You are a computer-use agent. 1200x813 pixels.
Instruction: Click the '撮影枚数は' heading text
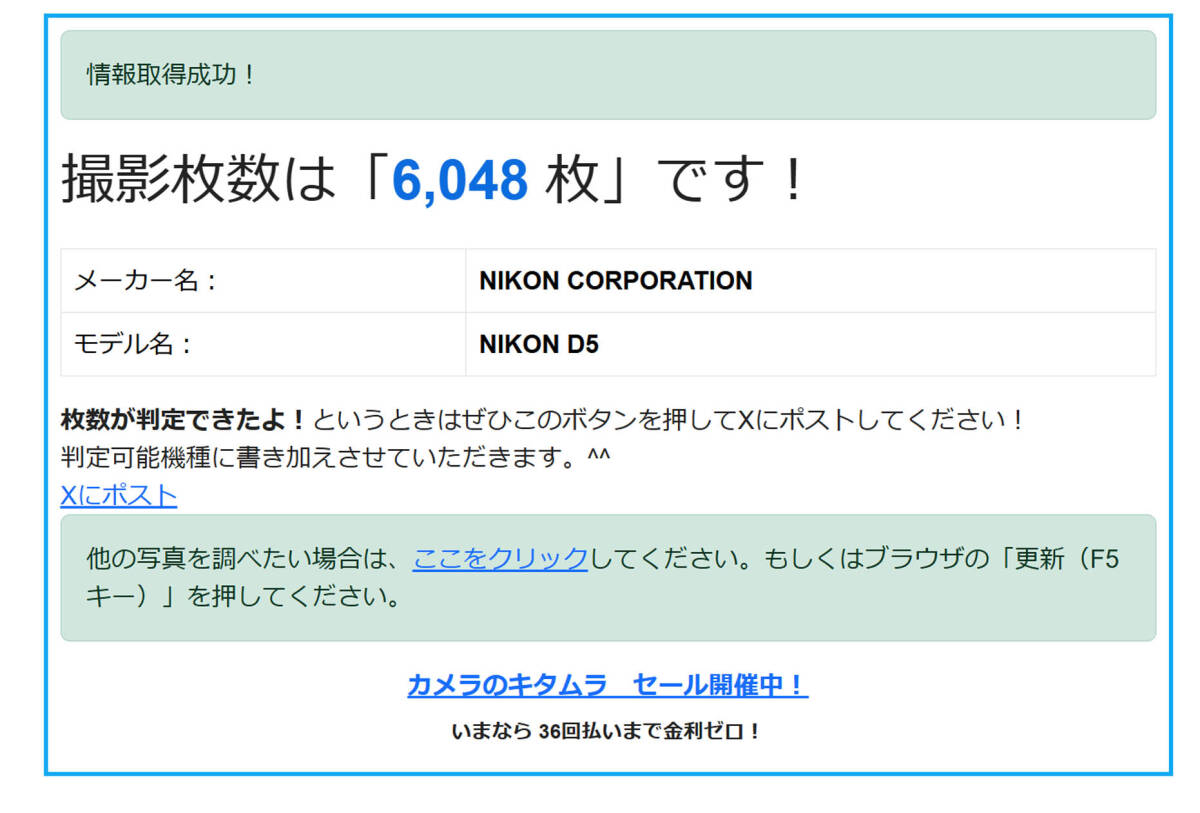pyautogui.click(x=196, y=180)
